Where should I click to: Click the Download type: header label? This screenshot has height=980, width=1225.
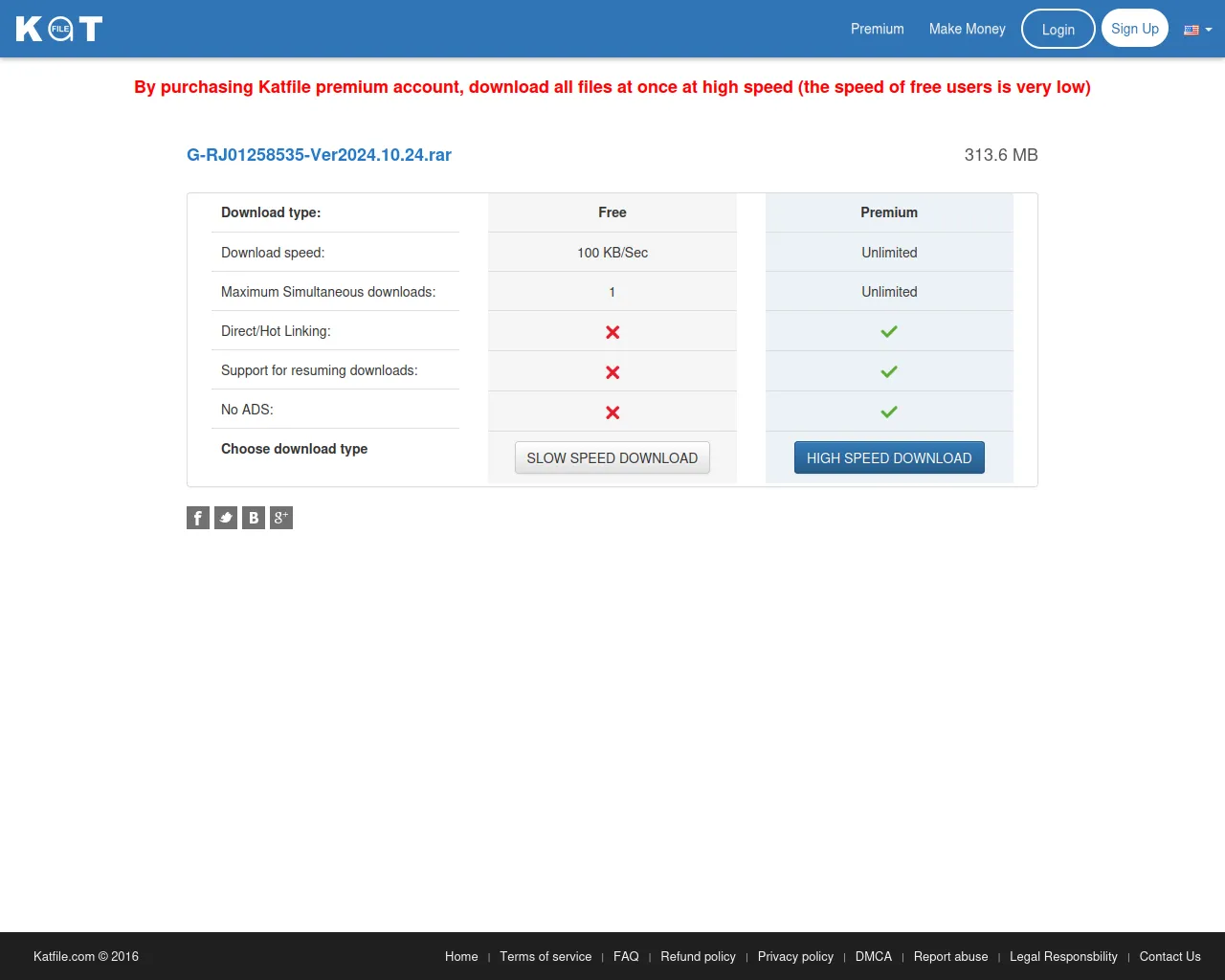click(x=271, y=212)
